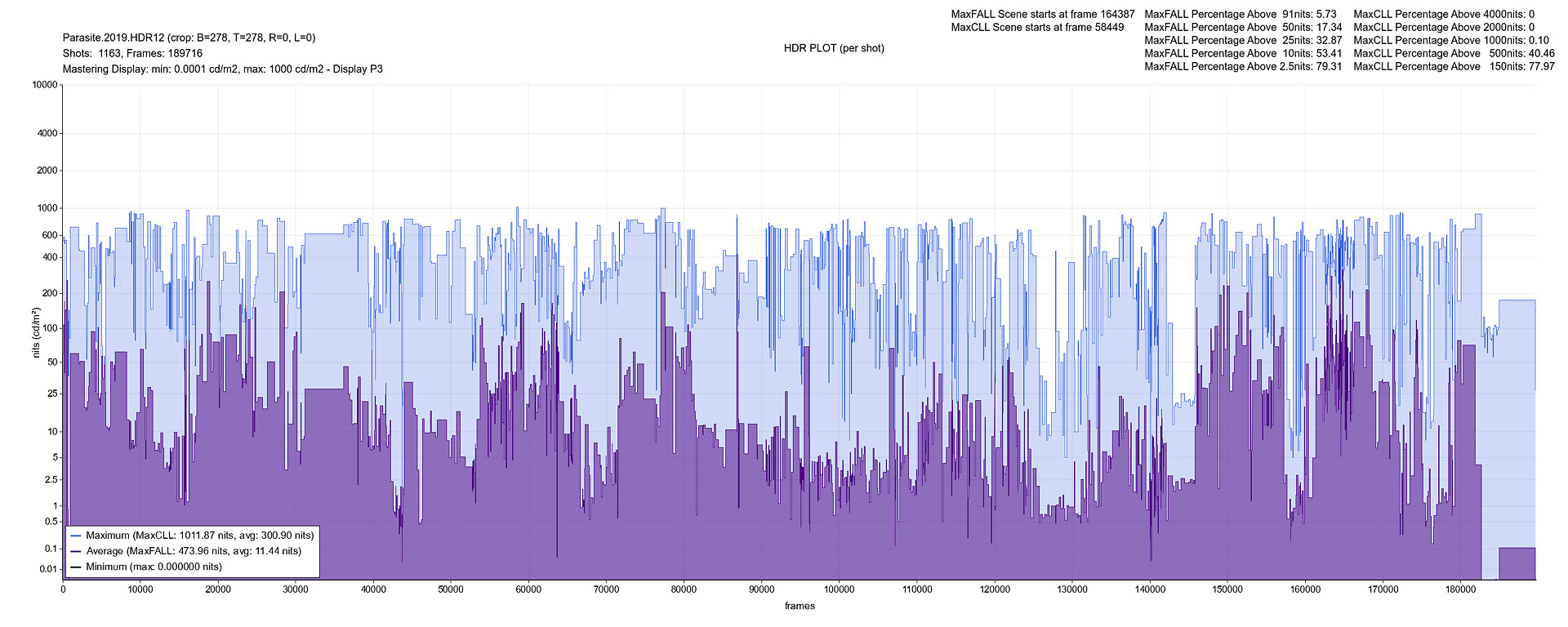Click the 160000 tick on the frames axis
The height and width of the screenshot is (627, 1568).
point(1305,589)
